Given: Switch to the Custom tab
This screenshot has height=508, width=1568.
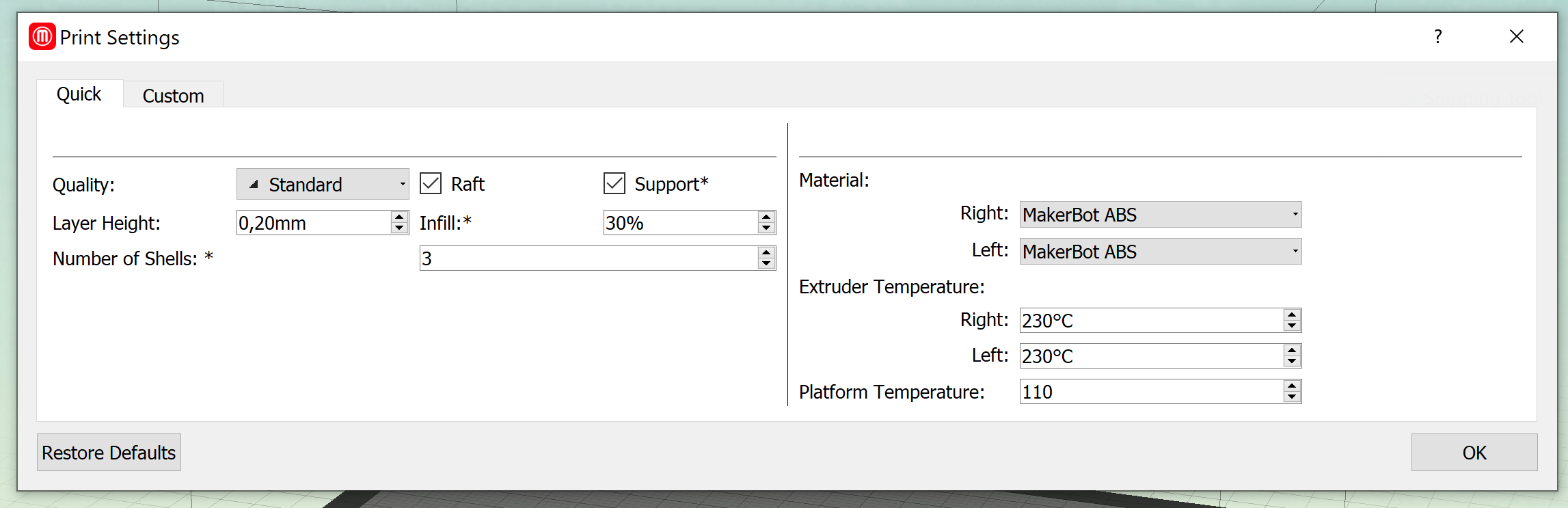Looking at the screenshot, I should pyautogui.click(x=174, y=95).
